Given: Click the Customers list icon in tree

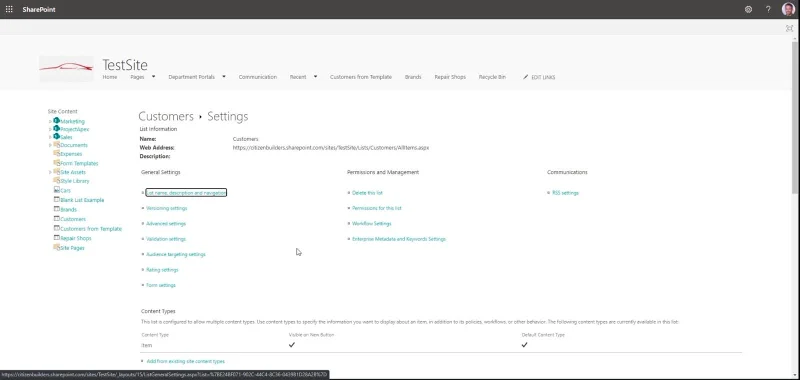Looking at the screenshot, I should (57, 218).
